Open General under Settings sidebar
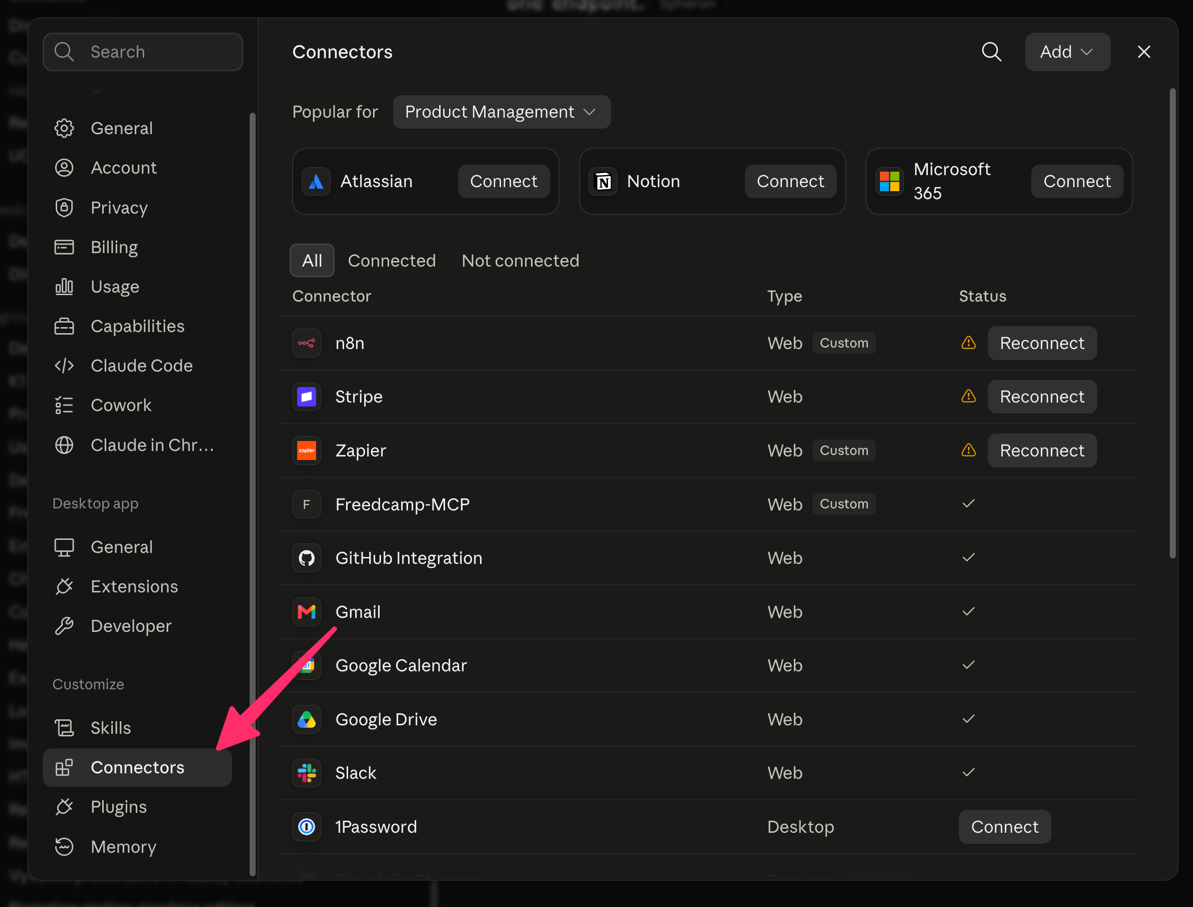 (137, 128)
